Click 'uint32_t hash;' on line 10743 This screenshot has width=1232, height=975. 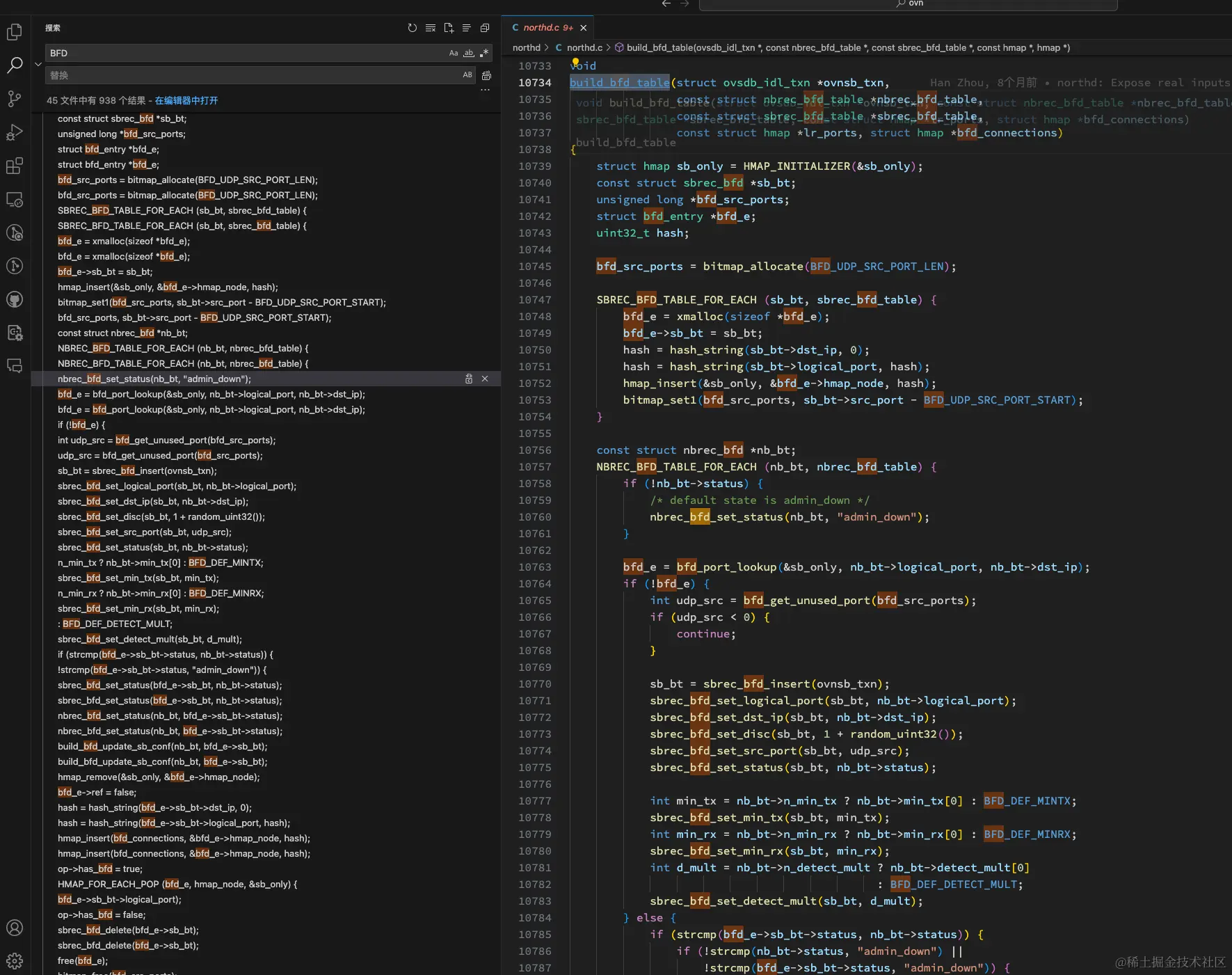643,233
